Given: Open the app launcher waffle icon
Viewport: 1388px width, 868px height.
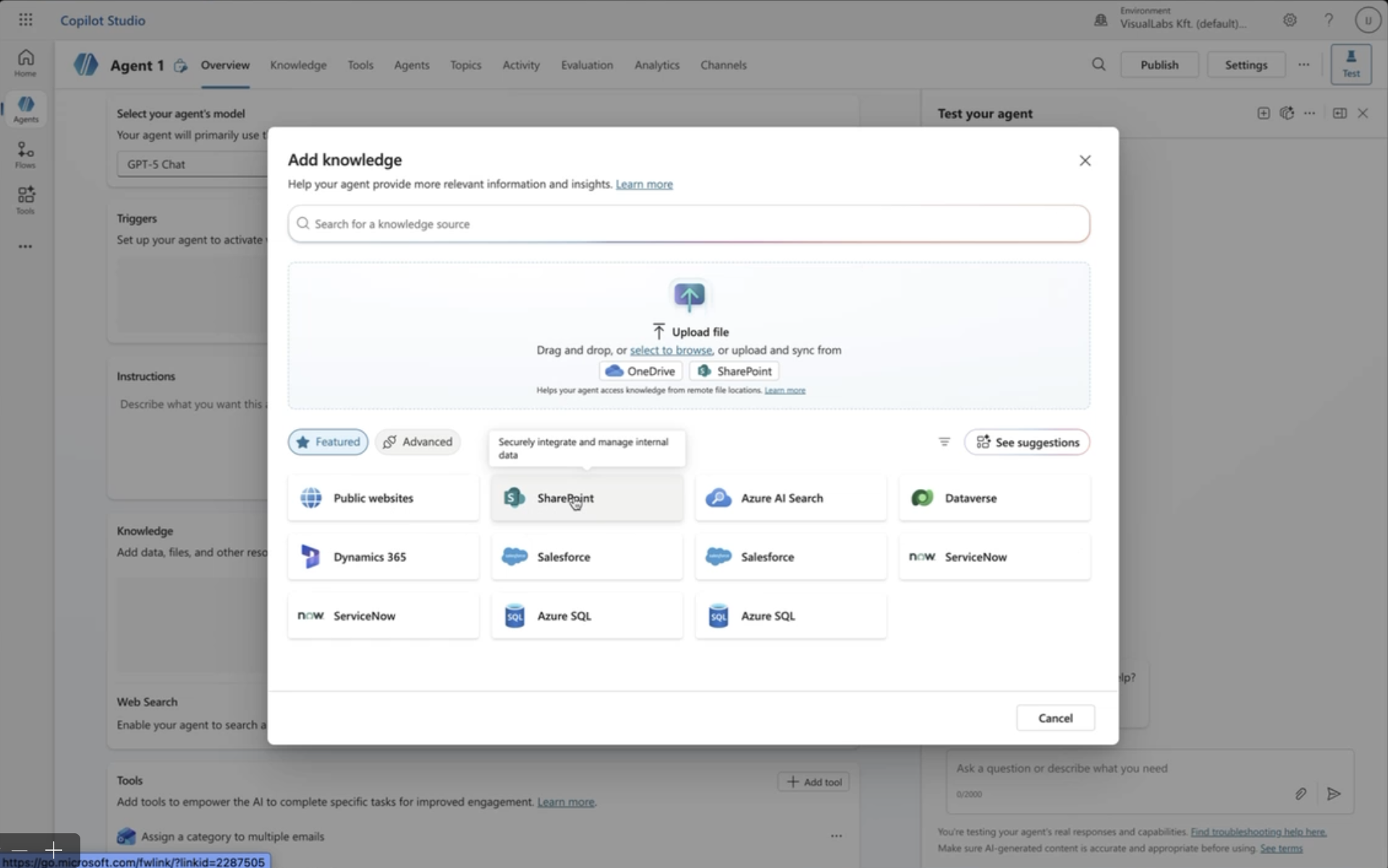Looking at the screenshot, I should [25, 20].
